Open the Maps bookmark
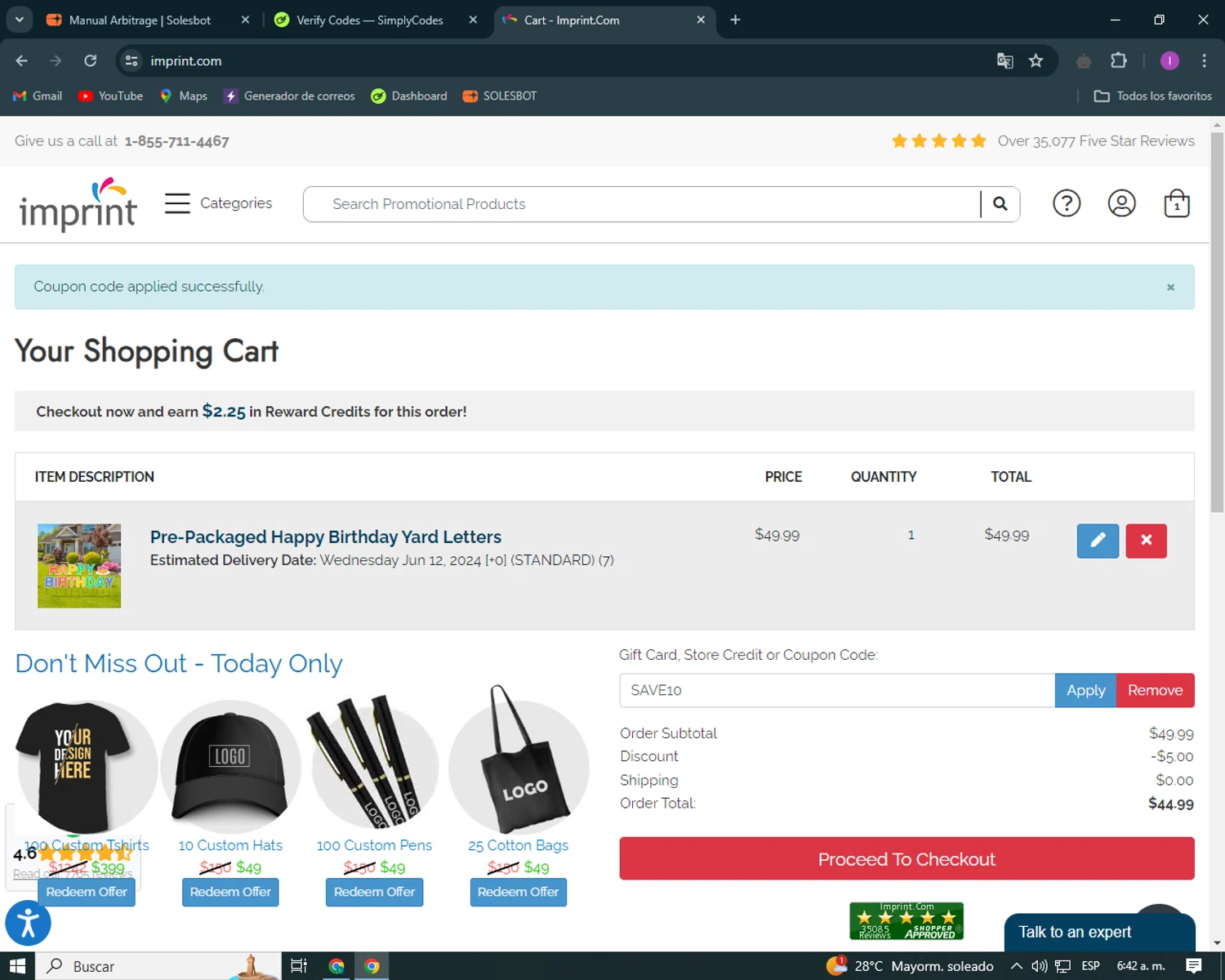The height and width of the screenshot is (980, 1225). (x=184, y=96)
